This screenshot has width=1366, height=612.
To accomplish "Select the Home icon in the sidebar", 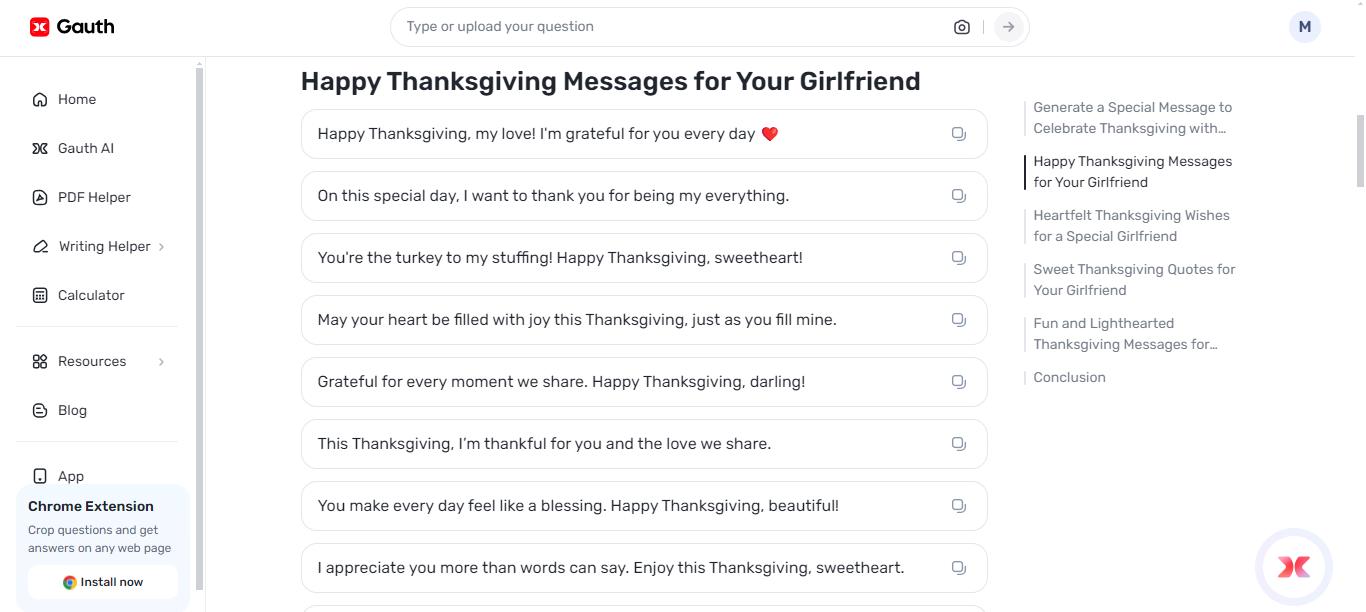I will [x=39, y=99].
